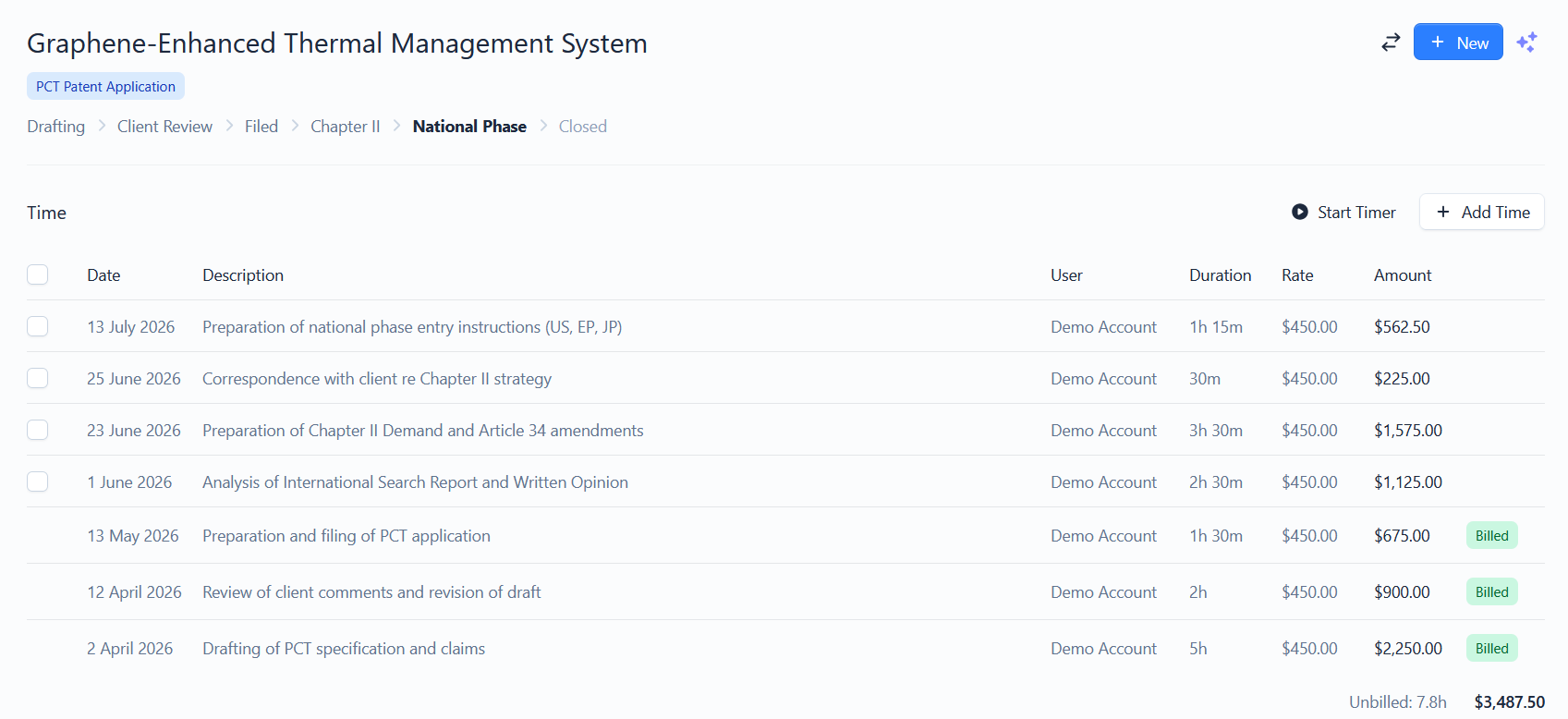The height and width of the screenshot is (719, 1568).
Task: Click the Graphene-Enhanced Thermal Management System title
Action: click(337, 43)
